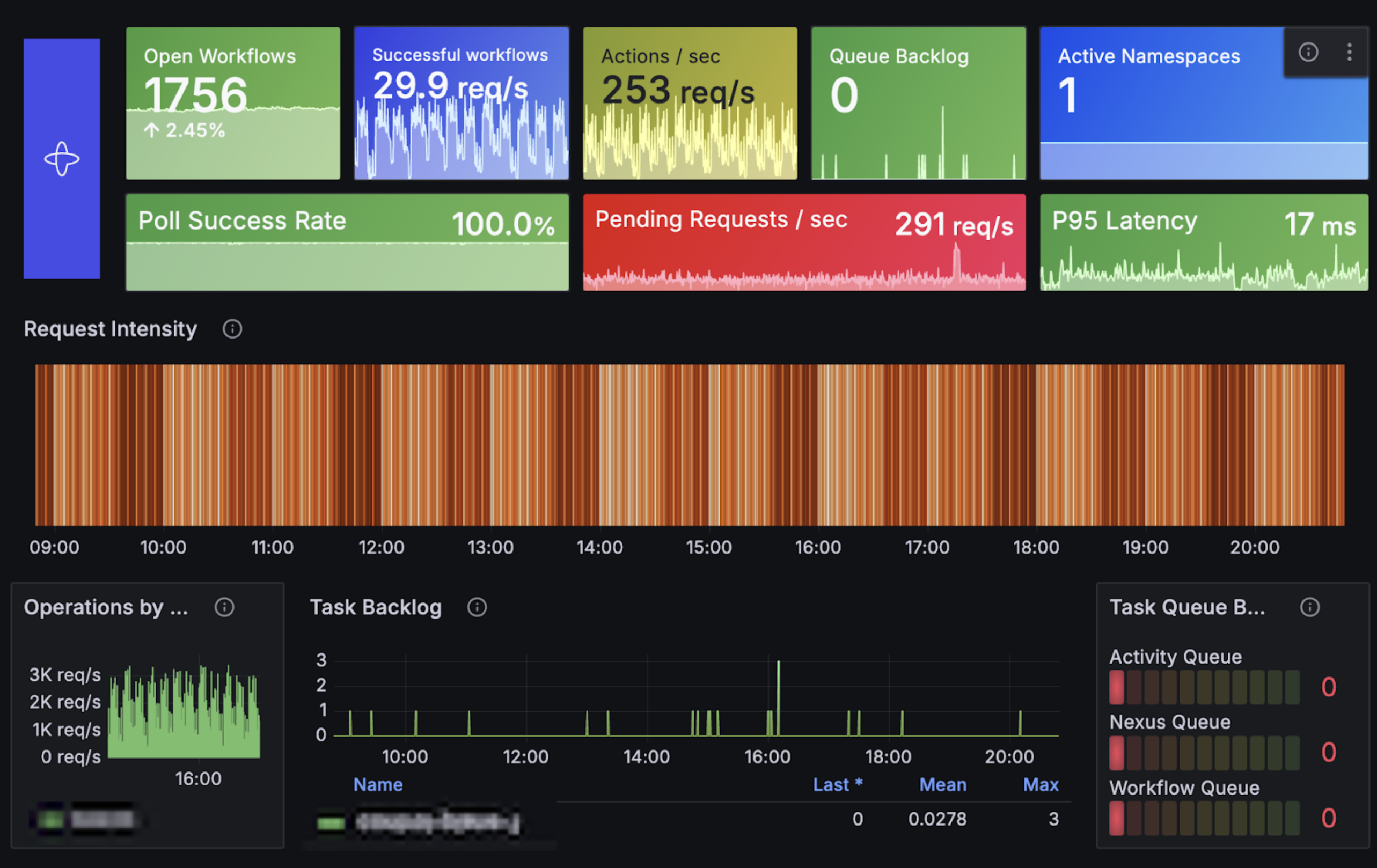Image resolution: width=1377 pixels, height=868 pixels.
Task: Open the Active Namespaces kebab menu icon
Action: coord(1350,52)
